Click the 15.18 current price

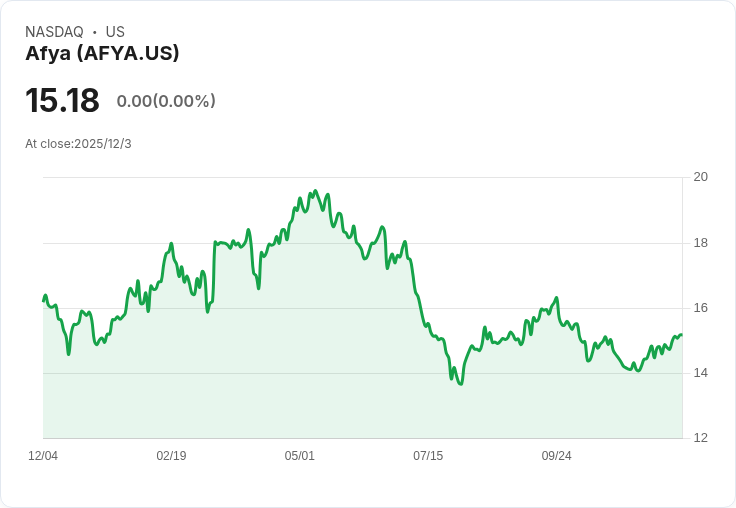coord(62,101)
